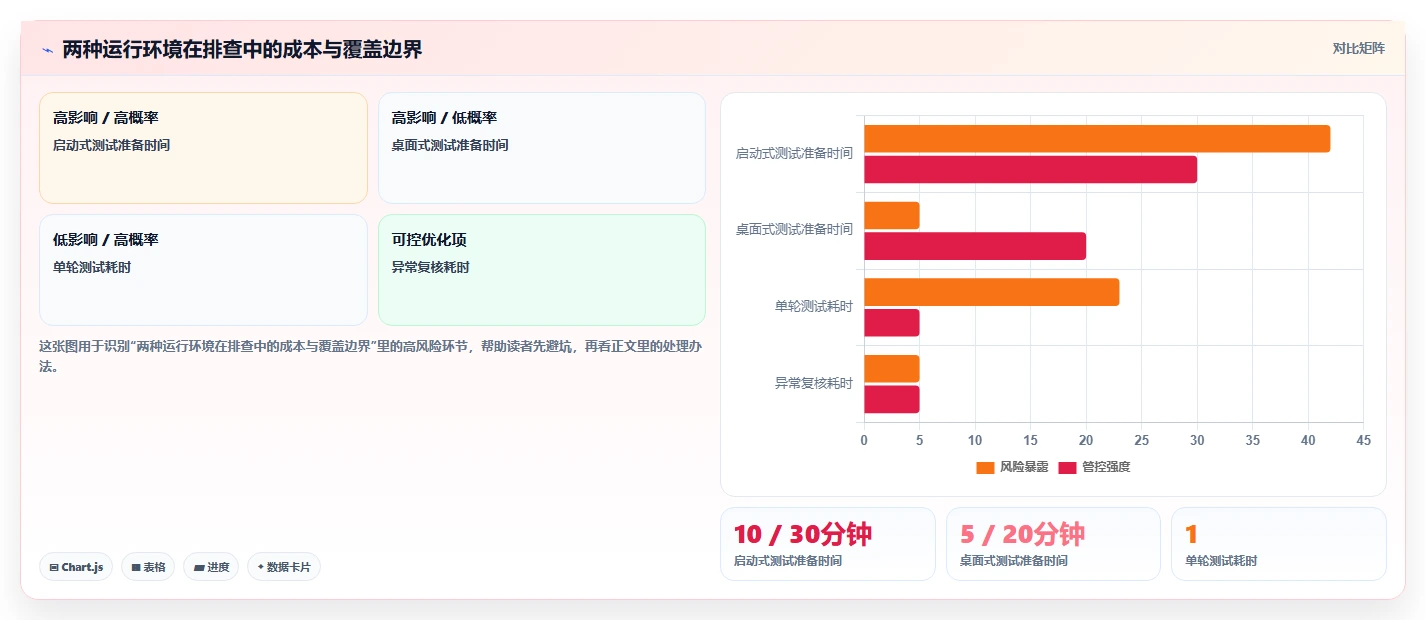Screen dimensions: 1426x620
Task: Click red bar for 异常复核耗时
Action: tap(891, 399)
